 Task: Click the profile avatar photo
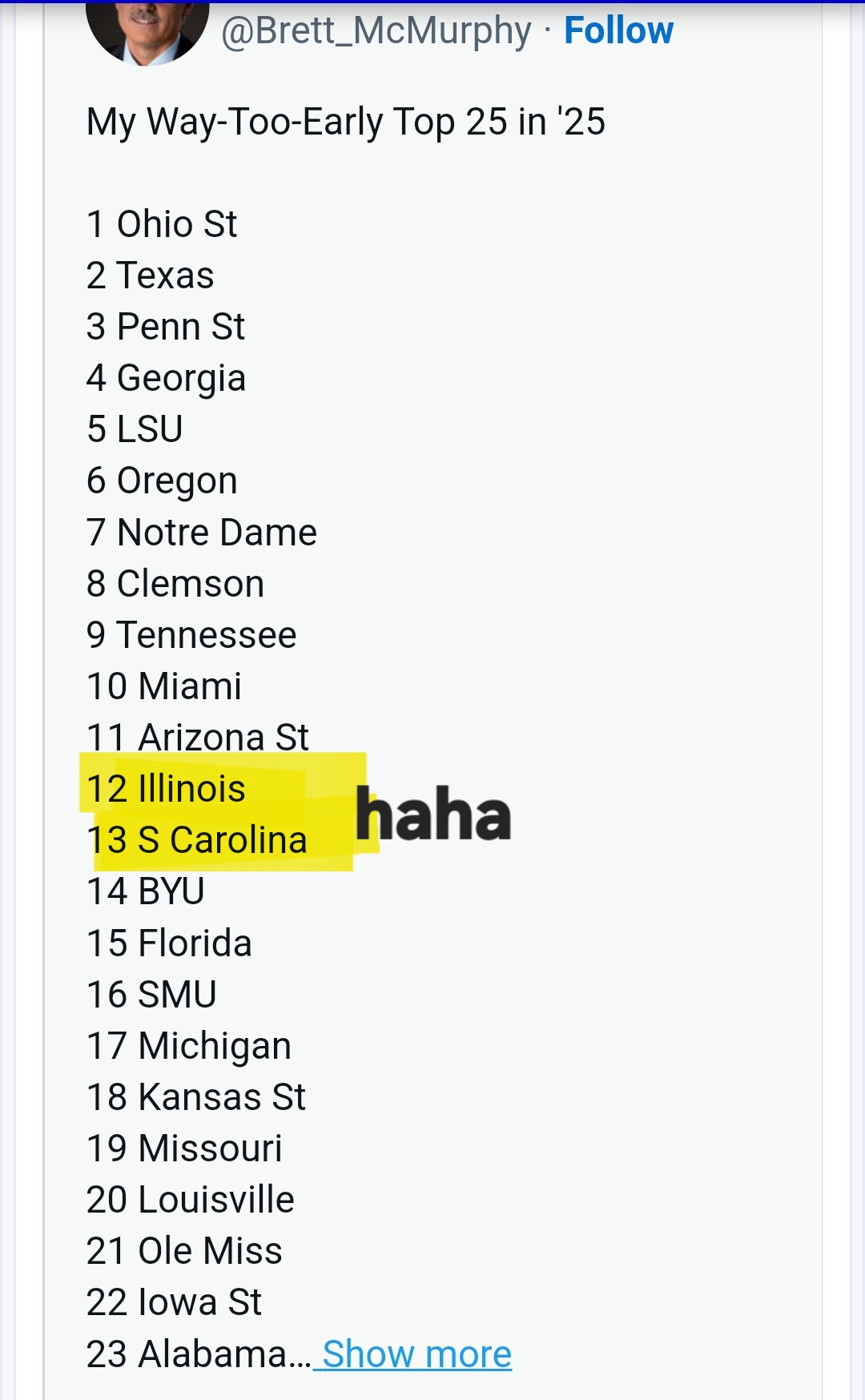click(x=147, y=30)
